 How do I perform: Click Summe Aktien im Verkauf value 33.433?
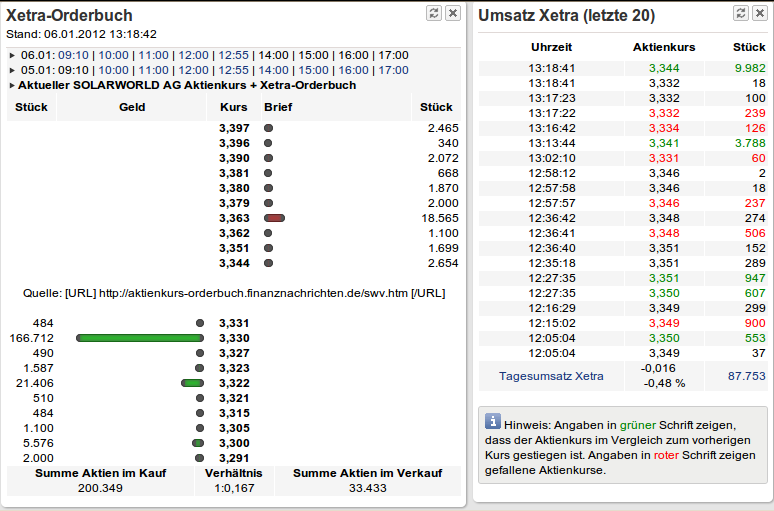click(x=367, y=488)
